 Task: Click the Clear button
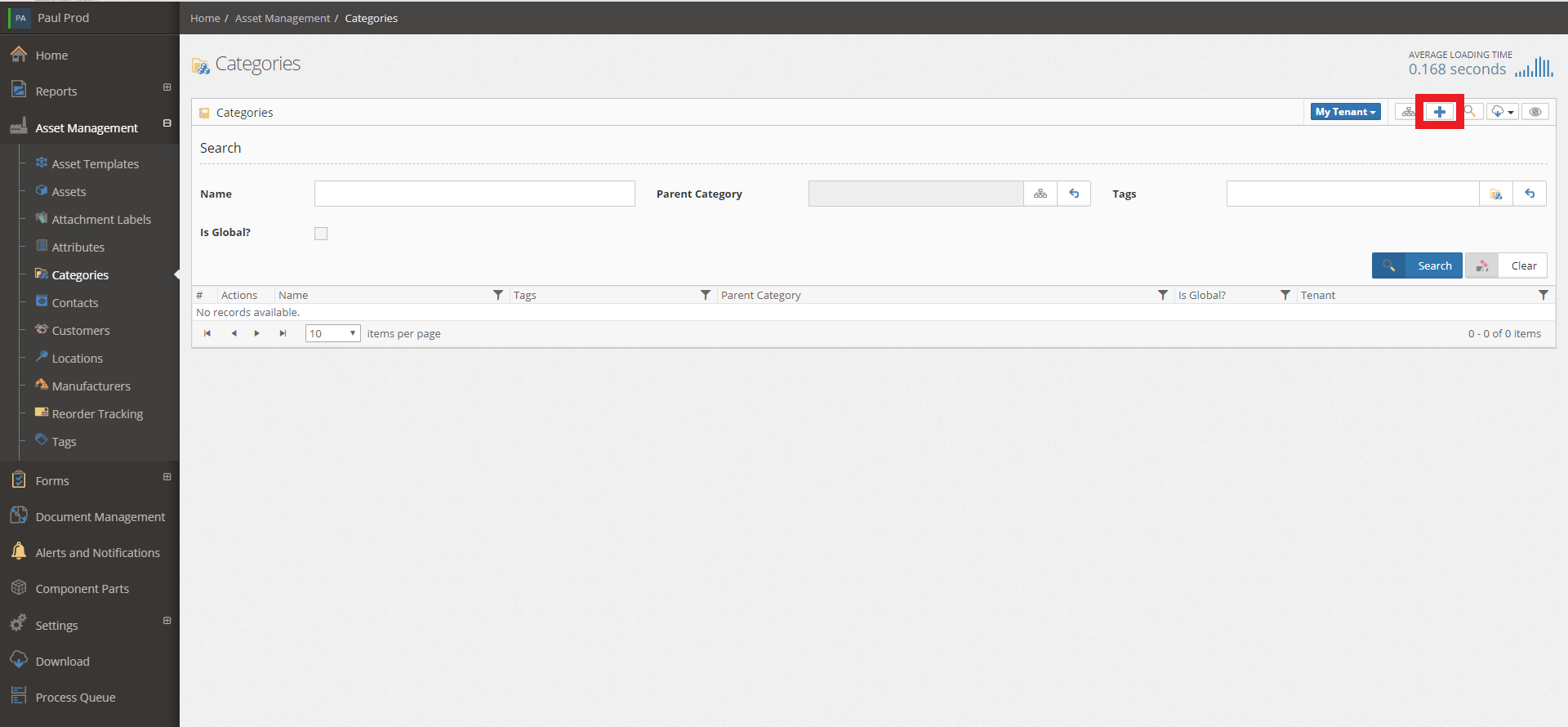[1506, 265]
